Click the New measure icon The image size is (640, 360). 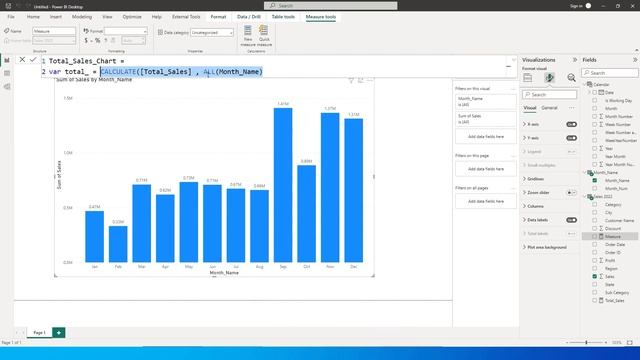pos(248,31)
